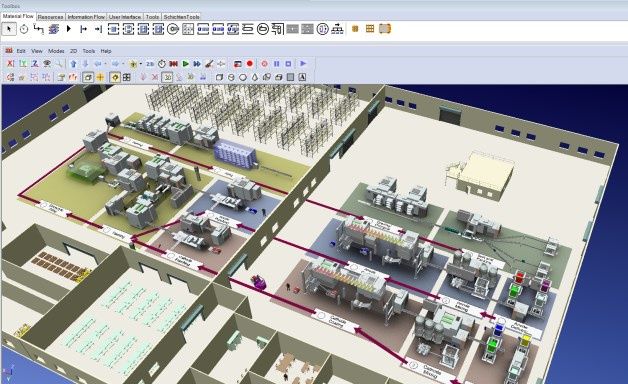Viewport: 628px width, 384px height.
Task: Open the lighting sun icon dropdown arrow
Action: point(141,64)
